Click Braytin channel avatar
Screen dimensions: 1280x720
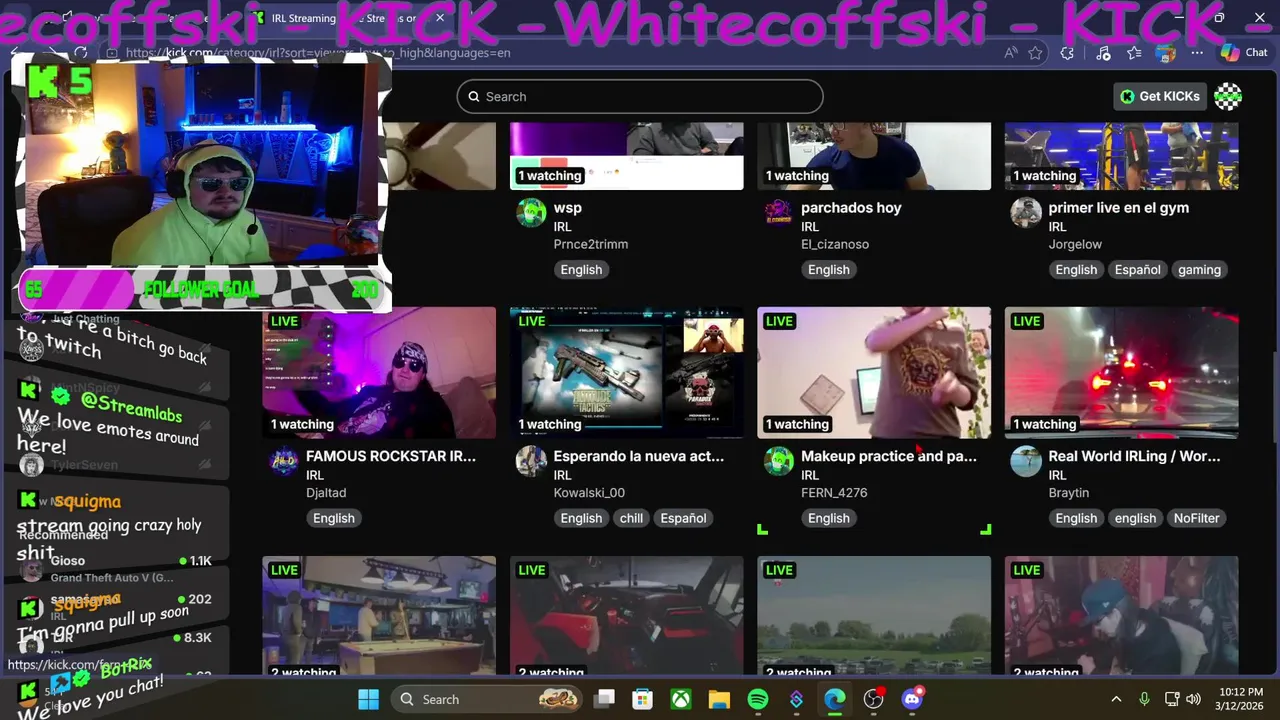1026,461
